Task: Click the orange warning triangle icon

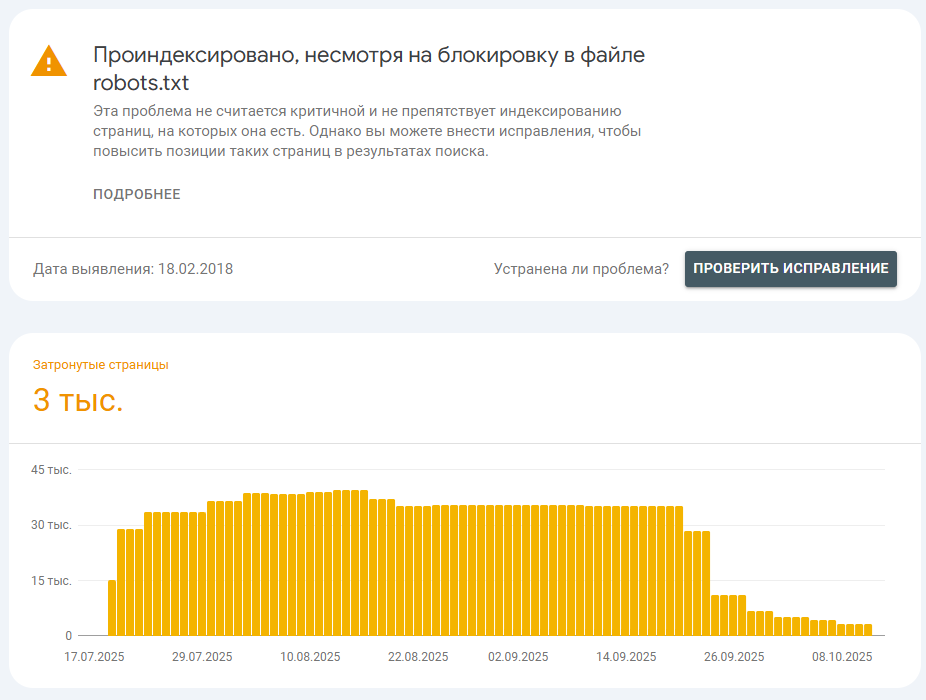Action: coord(48,62)
